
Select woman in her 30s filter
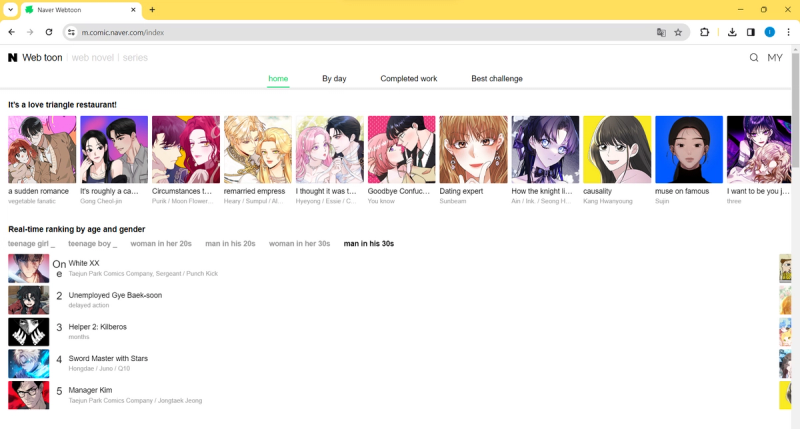(x=299, y=244)
